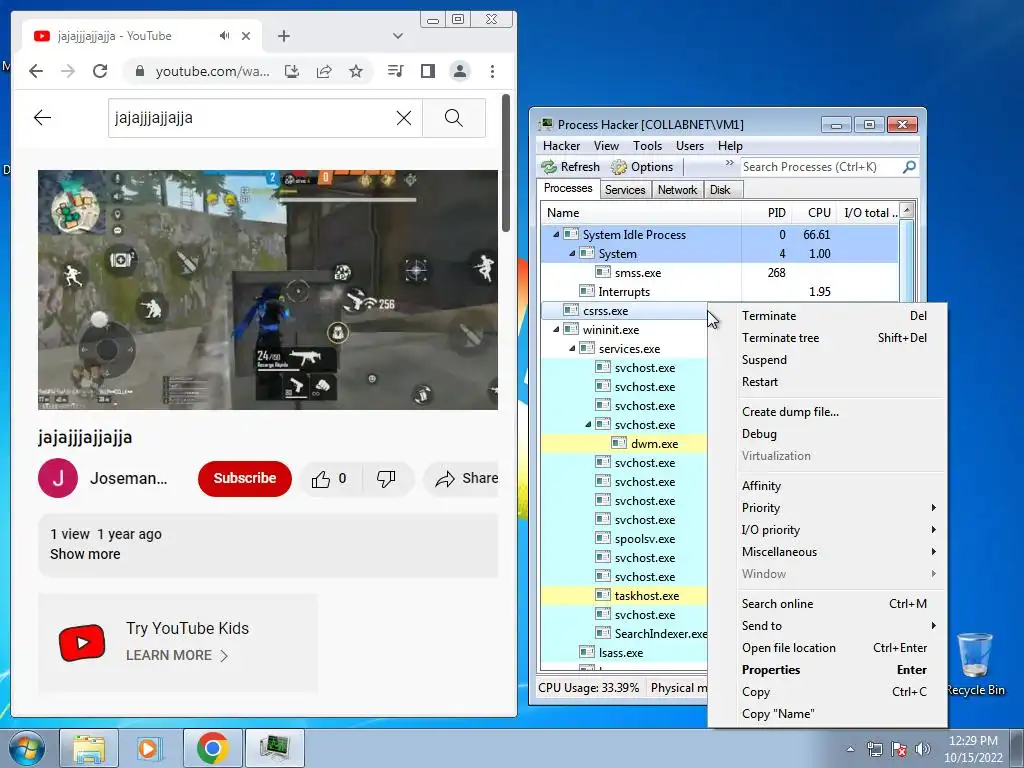
Task: Click the YouTube search magnifier button
Action: pos(454,118)
